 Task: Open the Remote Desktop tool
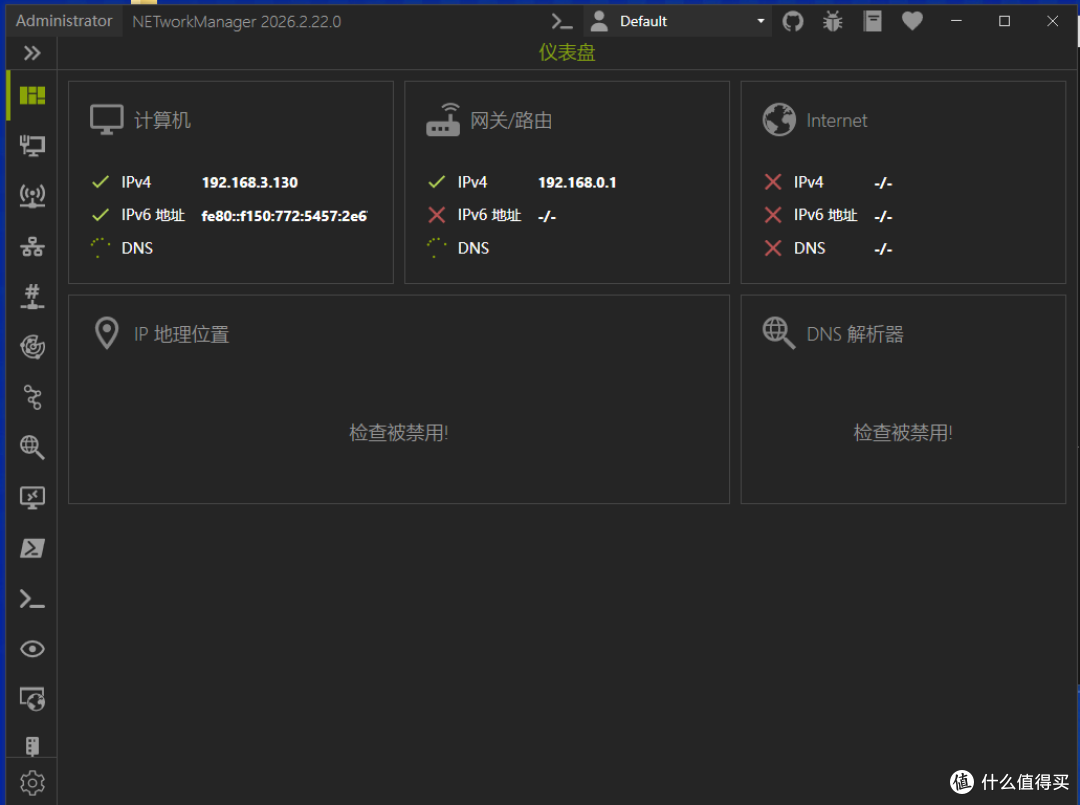[x=32, y=497]
